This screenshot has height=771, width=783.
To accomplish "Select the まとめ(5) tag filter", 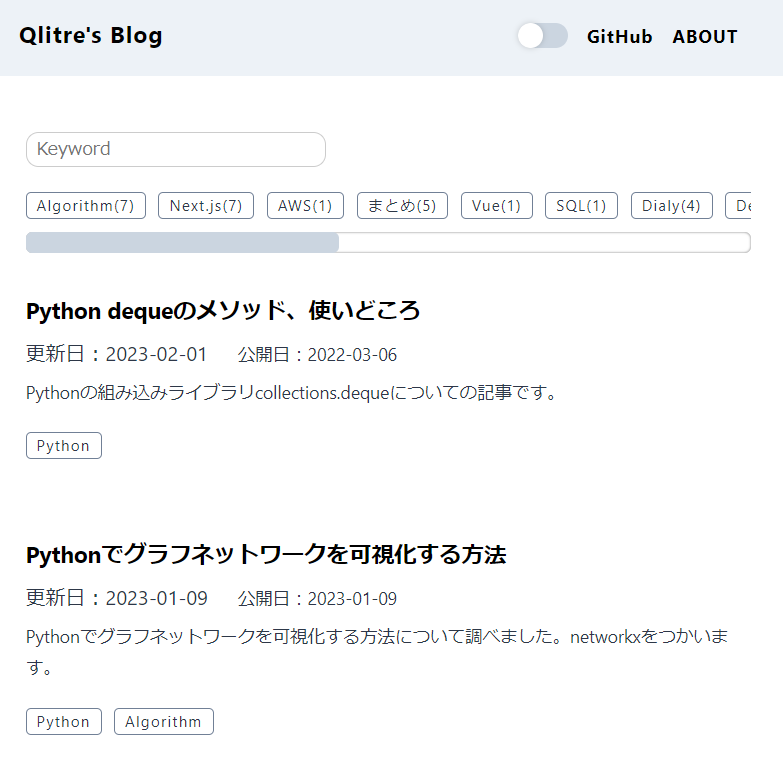I will (x=402, y=206).
